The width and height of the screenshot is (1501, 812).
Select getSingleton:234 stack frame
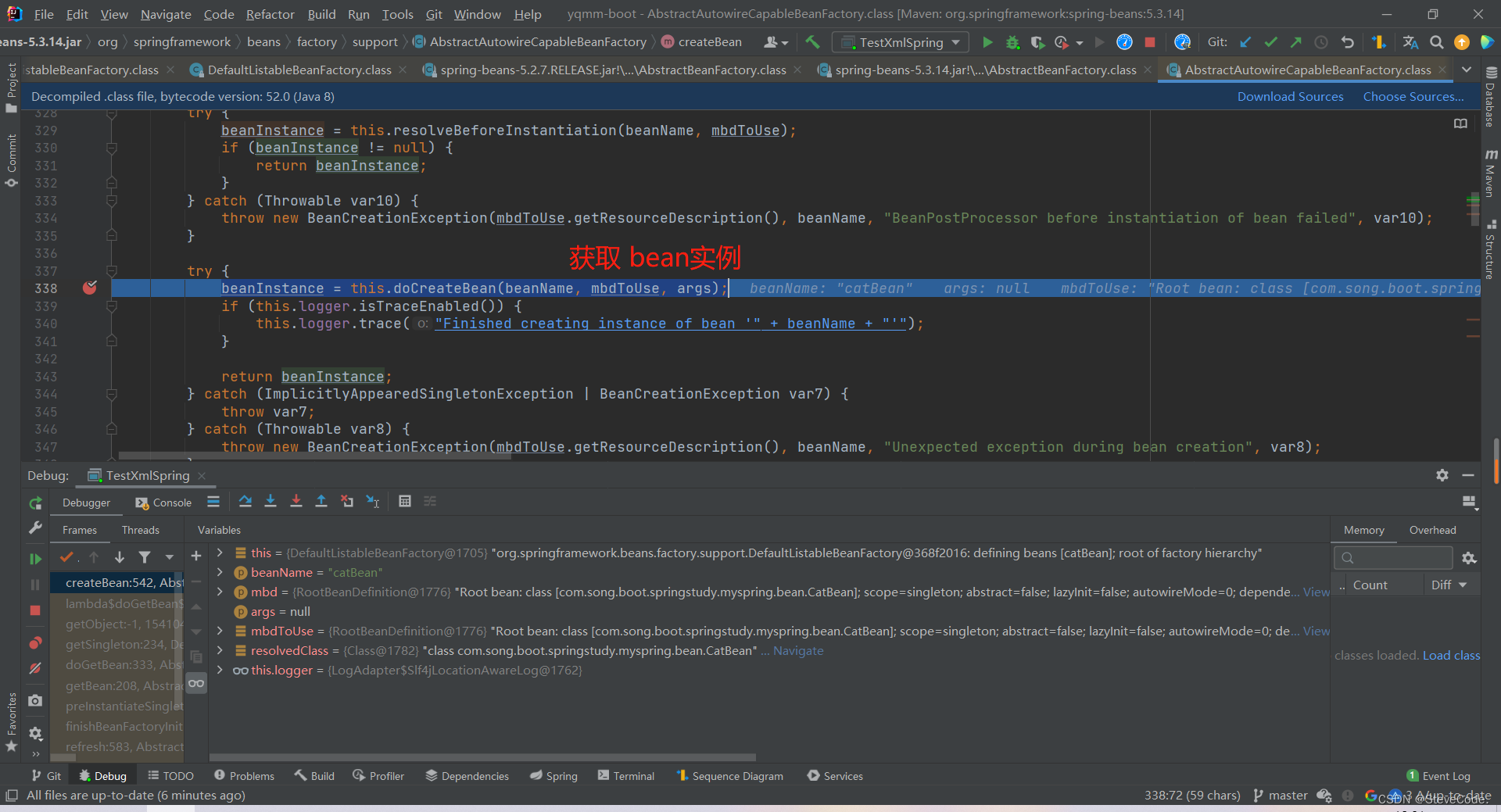point(118,645)
